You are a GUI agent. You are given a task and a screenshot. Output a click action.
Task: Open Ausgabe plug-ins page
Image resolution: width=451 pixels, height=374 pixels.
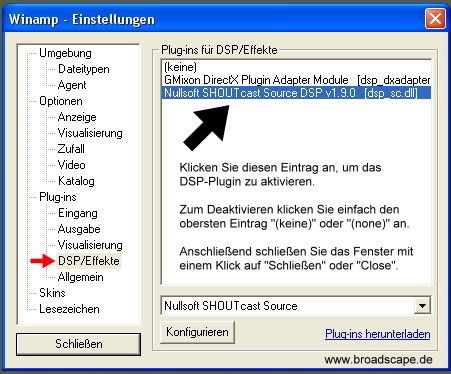tap(79, 229)
